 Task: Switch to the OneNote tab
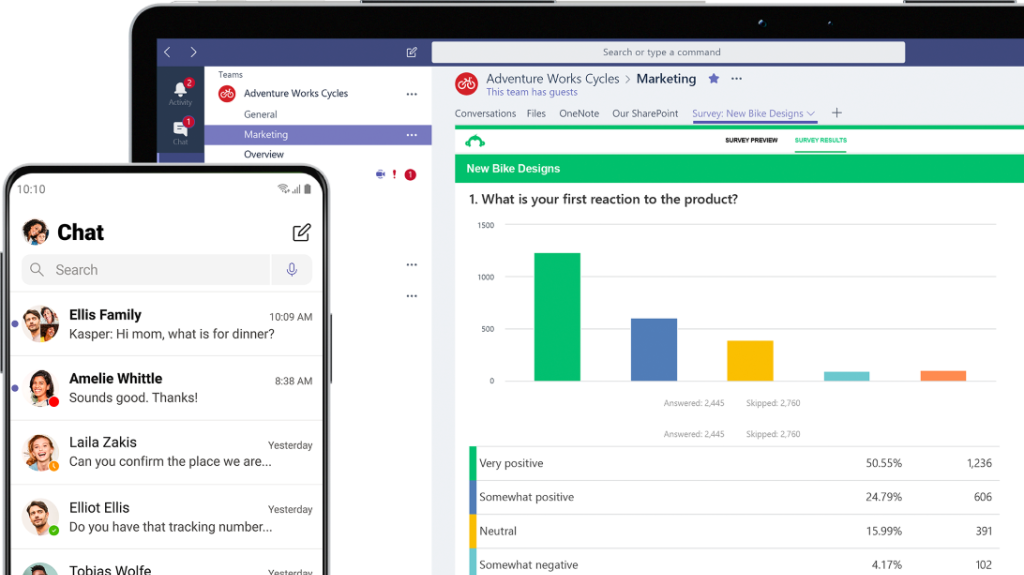pyautogui.click(x=579, y=114)
